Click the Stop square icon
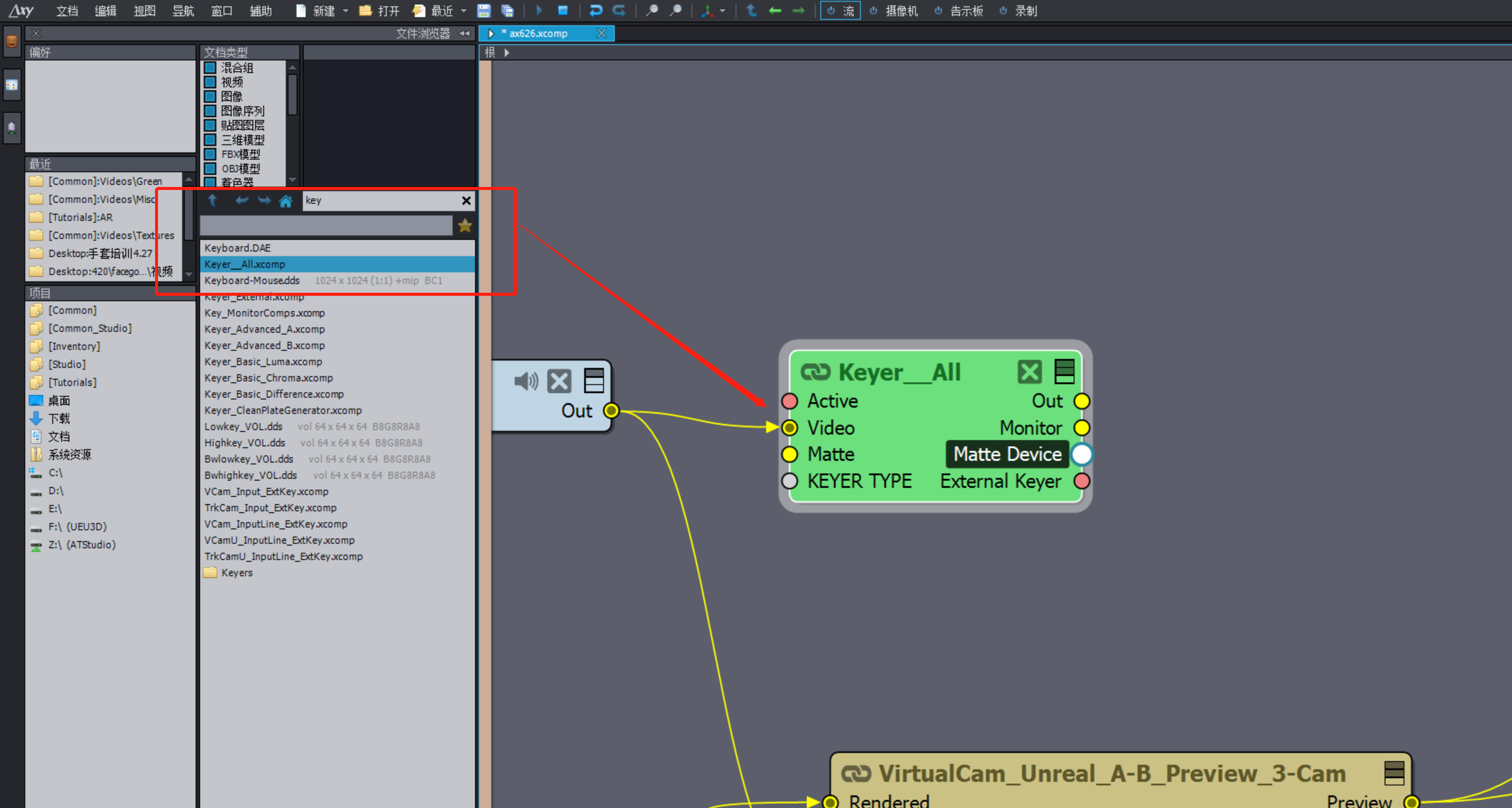The image size is (1512, 808). (x=563, y=11)
